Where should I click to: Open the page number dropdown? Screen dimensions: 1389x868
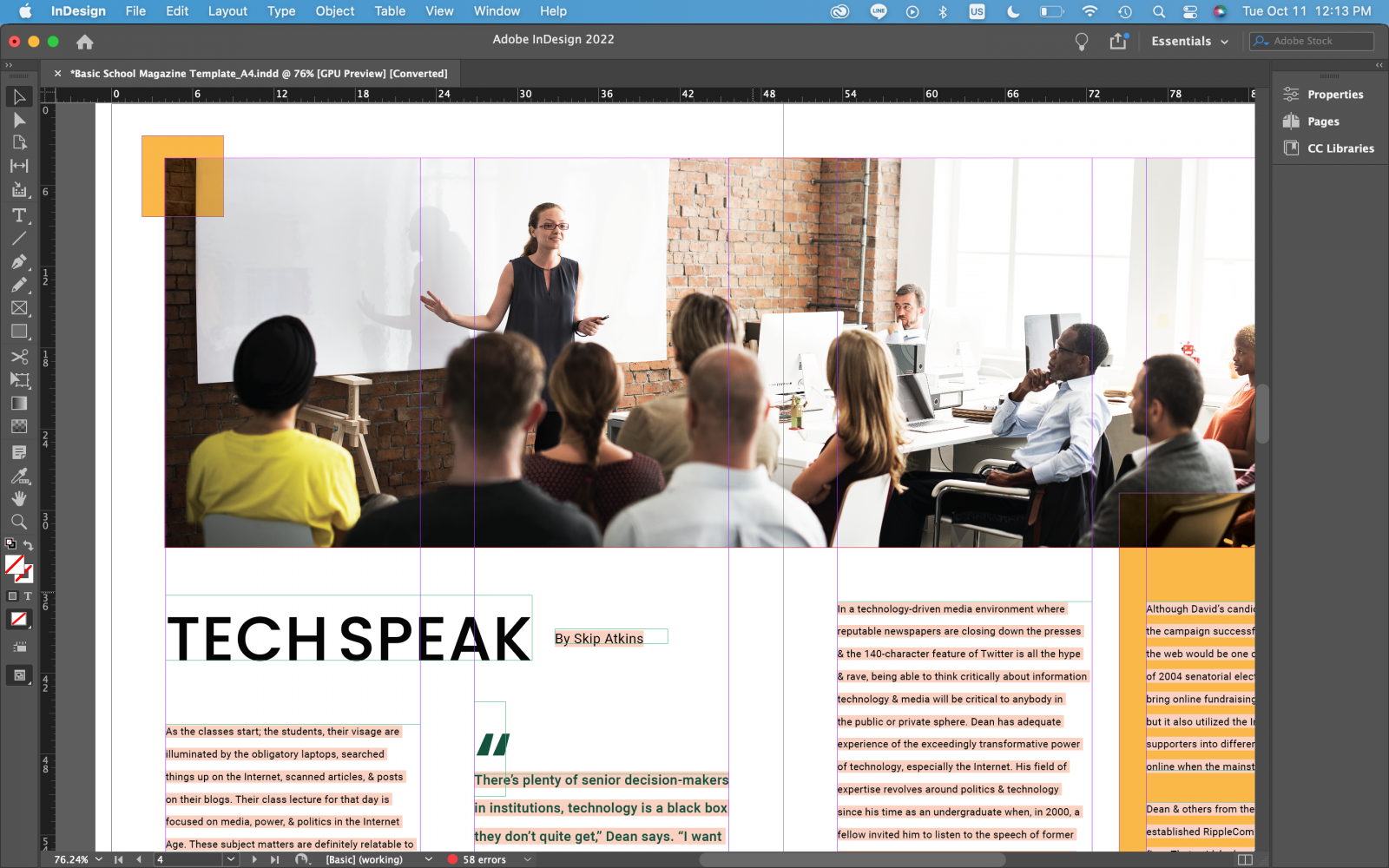click(x=231, y=859)
